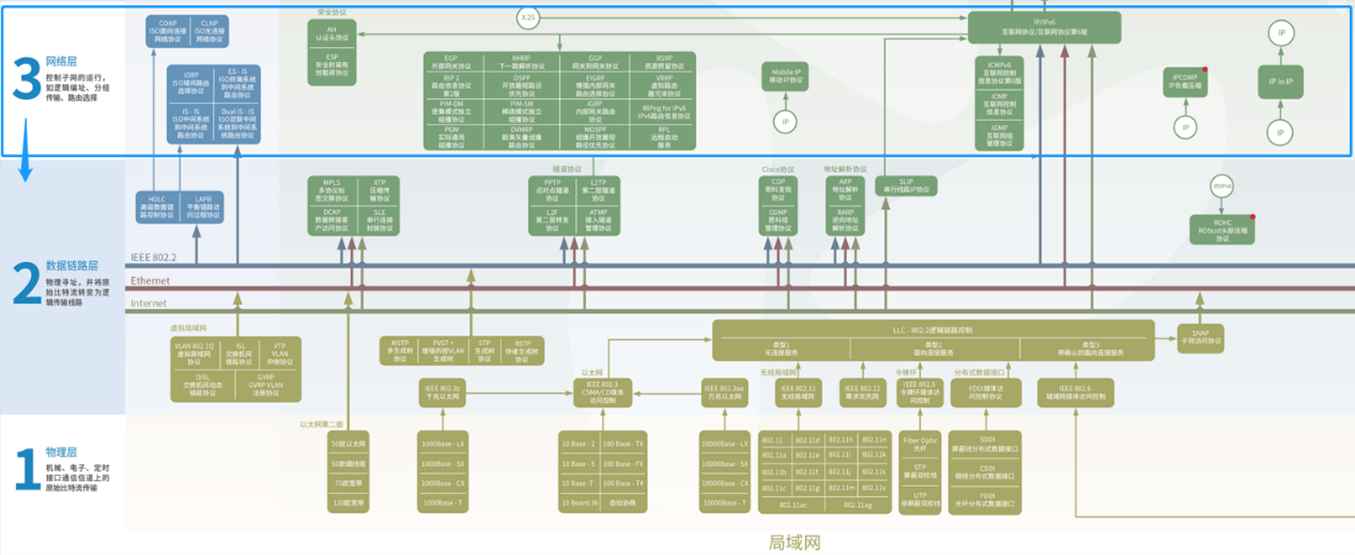The image size is (1355, 555).
Task: Click the IP circle above IP in IP
Action: (x=1281, y=33)
